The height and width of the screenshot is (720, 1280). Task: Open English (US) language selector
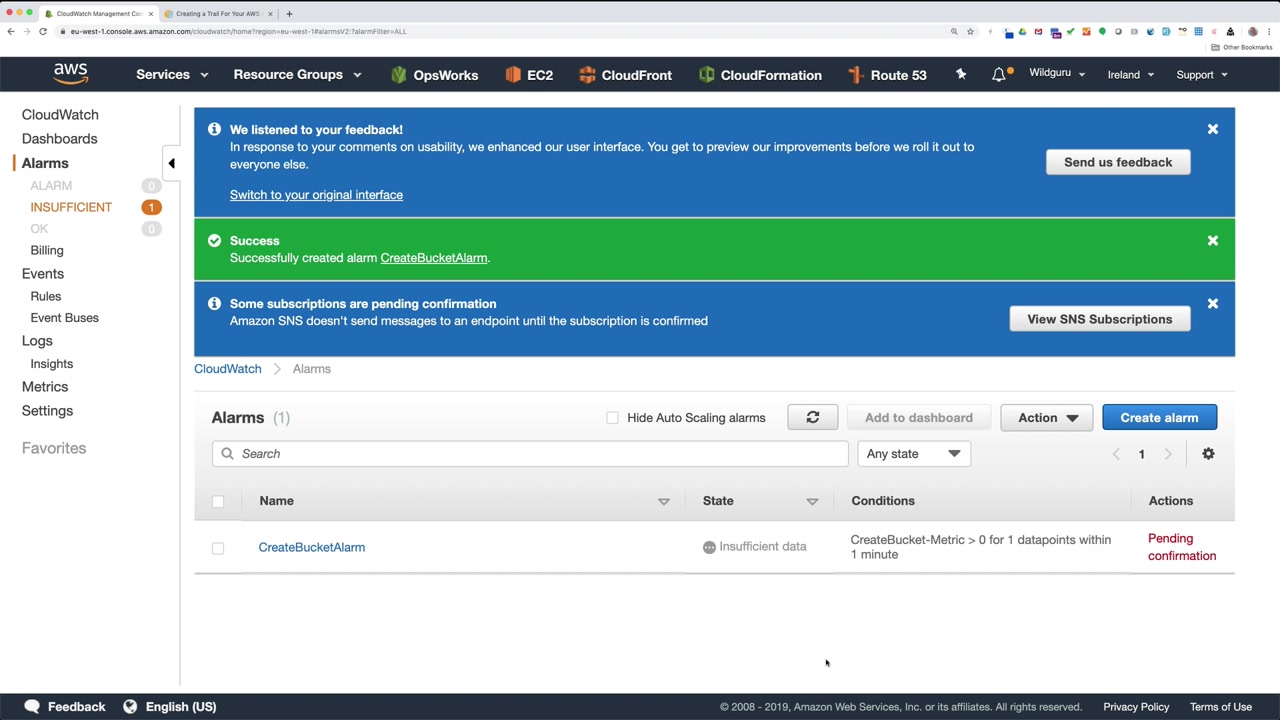click(181, 707)
